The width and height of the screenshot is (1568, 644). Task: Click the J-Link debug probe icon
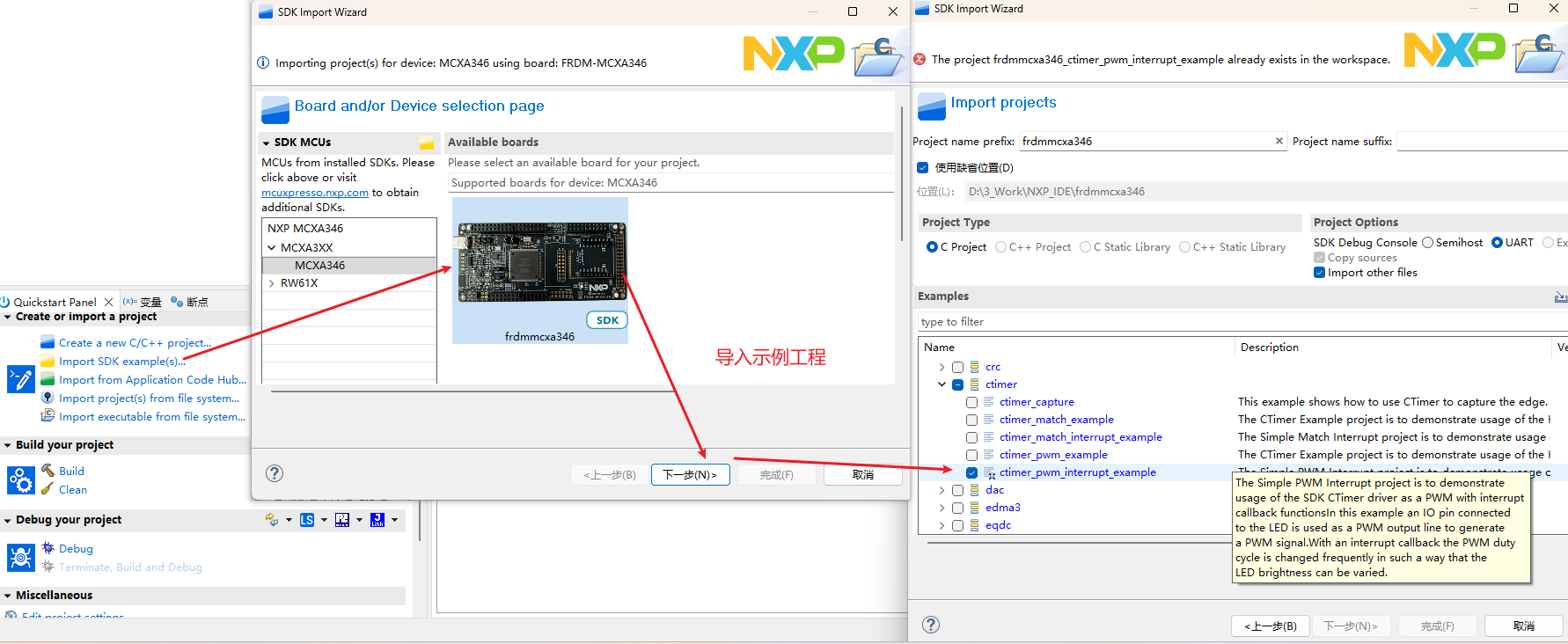[377, 520]
